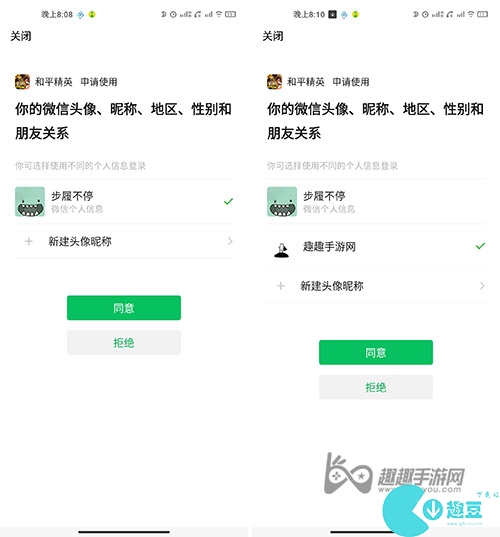Tap 和平精英 game icon in right screen
The height and width of the screenshot is (537, 500).
274,82
